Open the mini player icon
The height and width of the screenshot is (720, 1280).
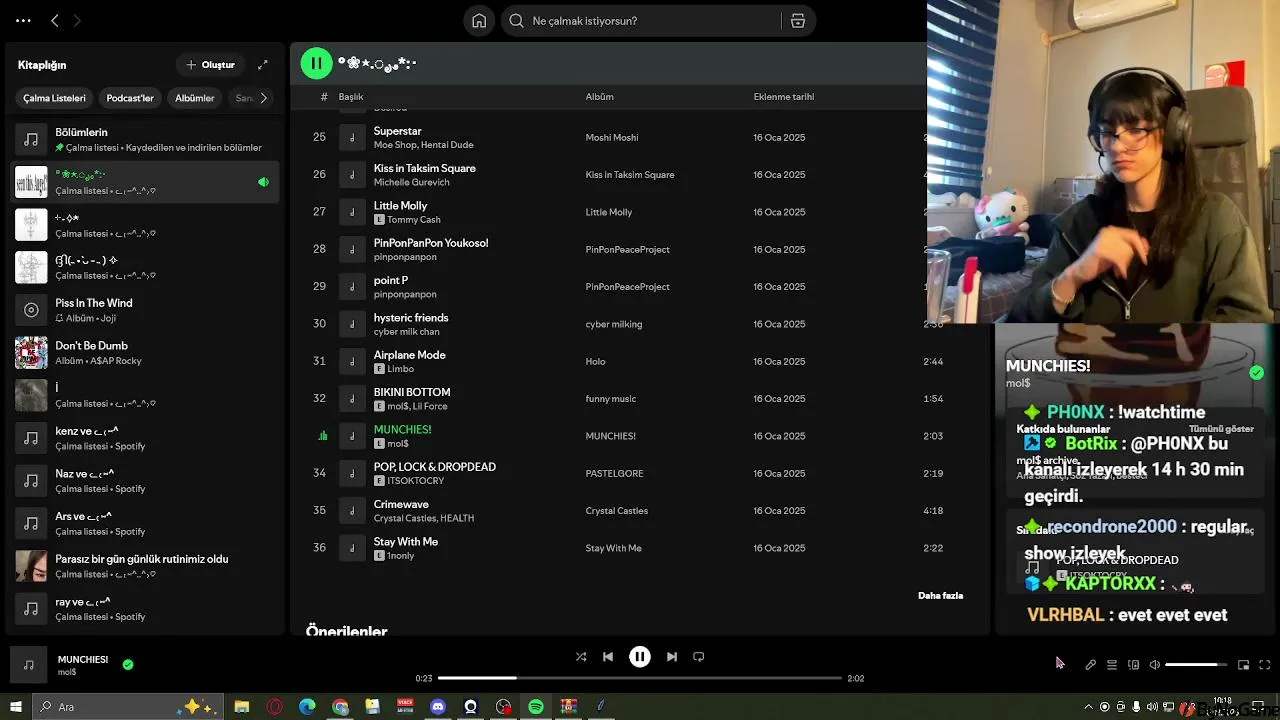[1243, 665]
